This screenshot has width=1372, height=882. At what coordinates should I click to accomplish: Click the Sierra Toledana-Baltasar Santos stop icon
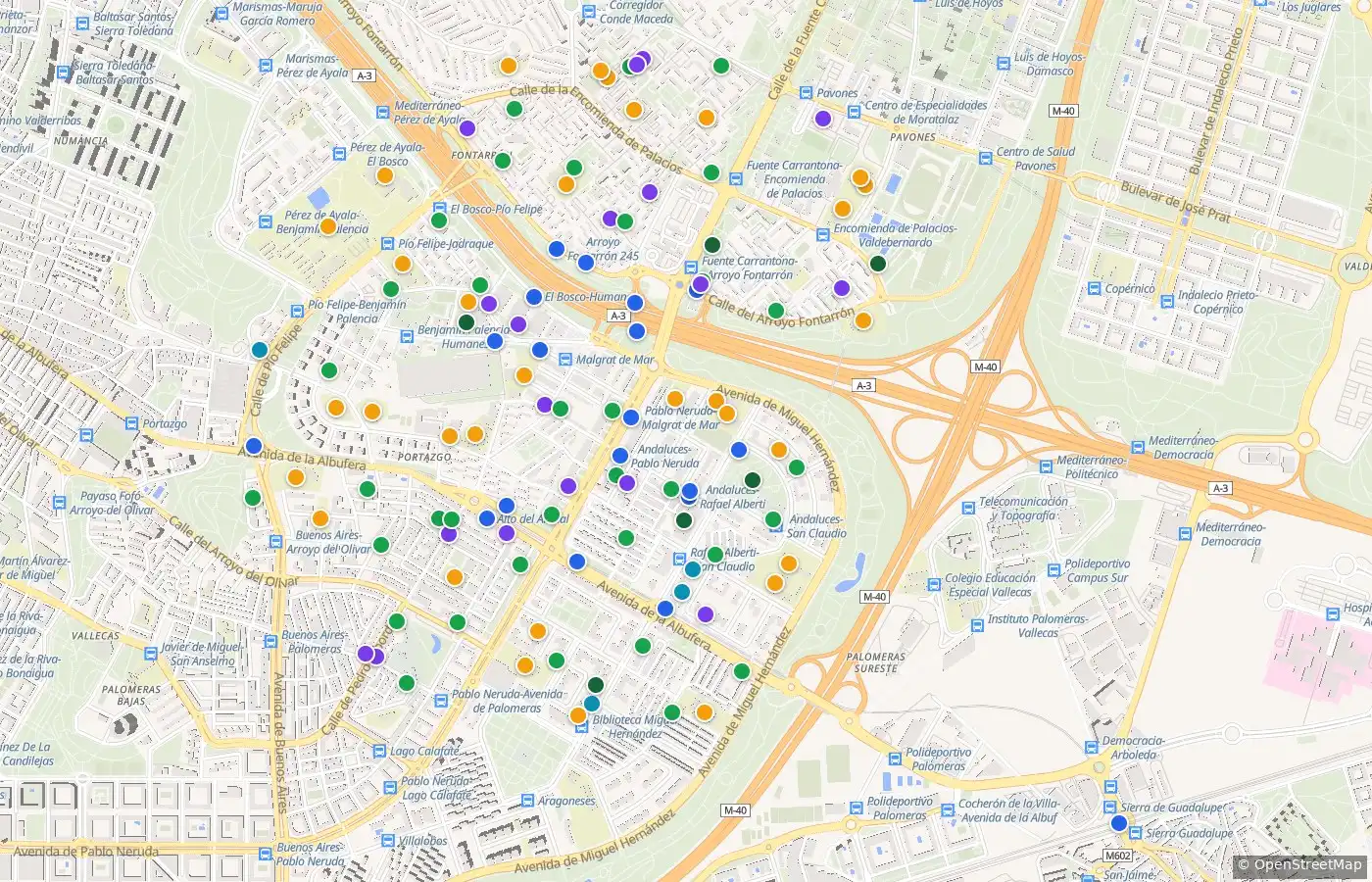click(65, 73)
